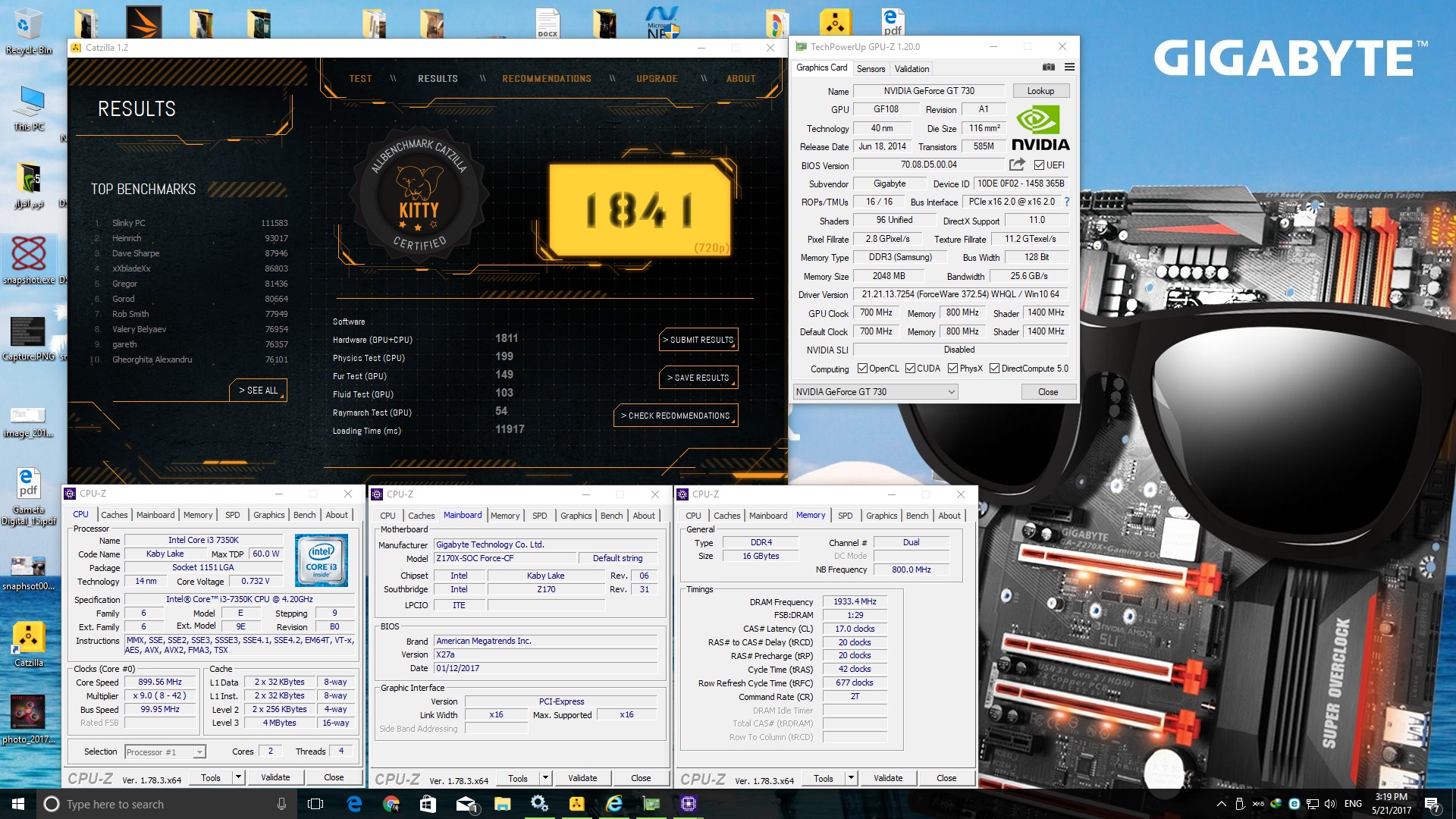The image size is (1456, 819).
Task: Toggle the OpenCL checkbox
Action: coord(862,369)
